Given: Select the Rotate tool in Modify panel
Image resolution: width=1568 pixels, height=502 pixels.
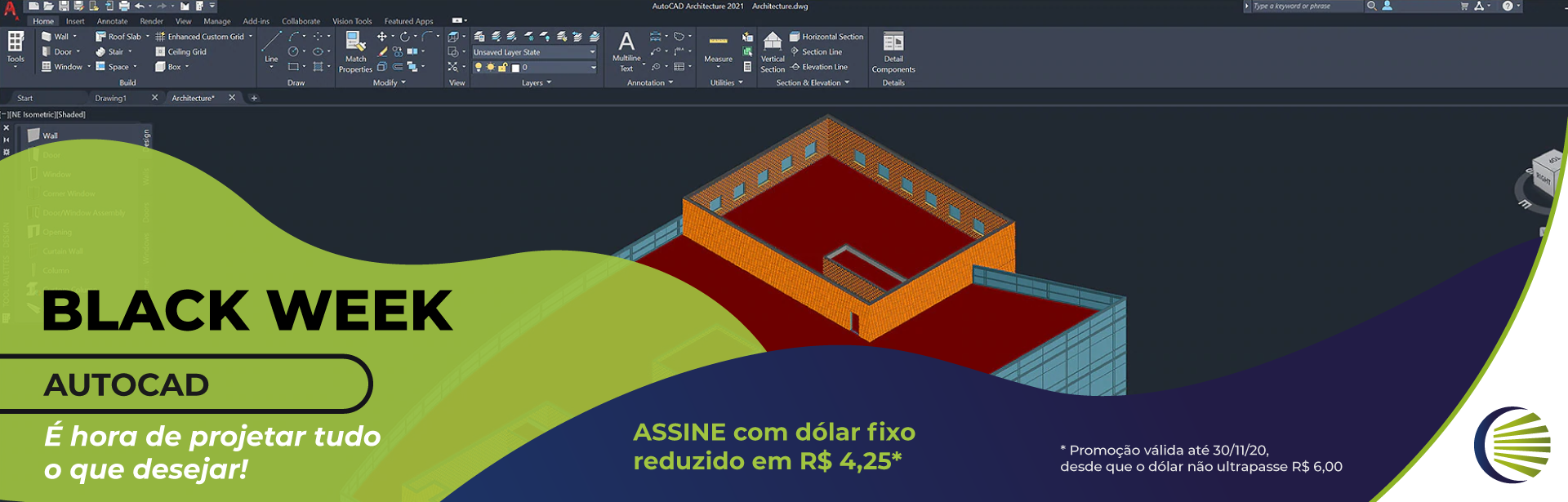Looking at the screenshot, I should tap(404, 37).
